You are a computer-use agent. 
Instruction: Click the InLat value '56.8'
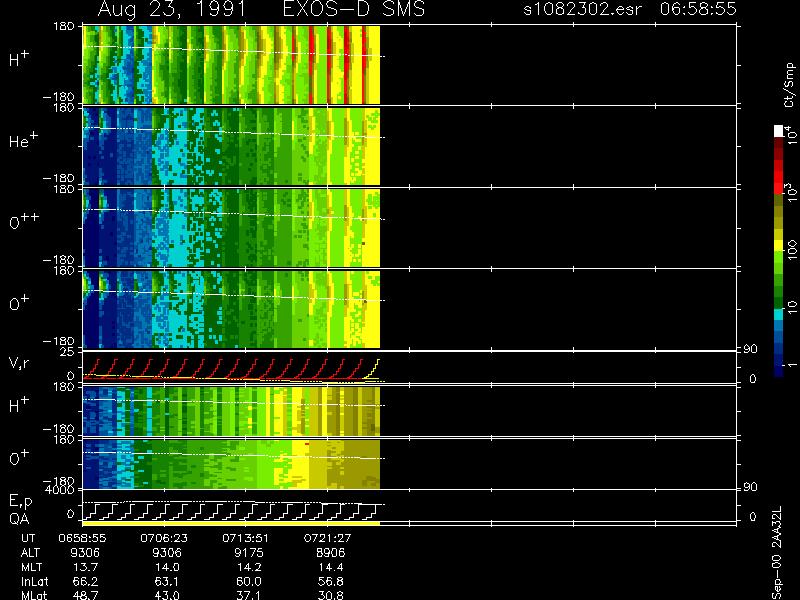point(331,582)
